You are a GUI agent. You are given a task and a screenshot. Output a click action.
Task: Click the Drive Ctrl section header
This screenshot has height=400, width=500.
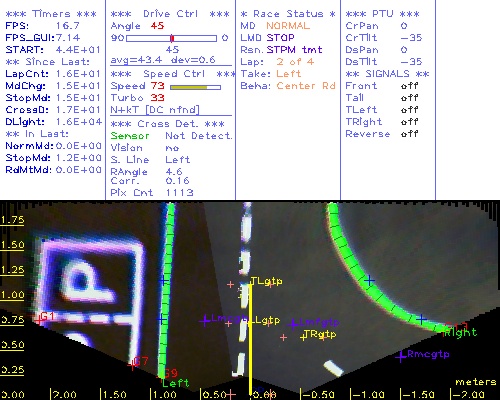tap(170, 14)
